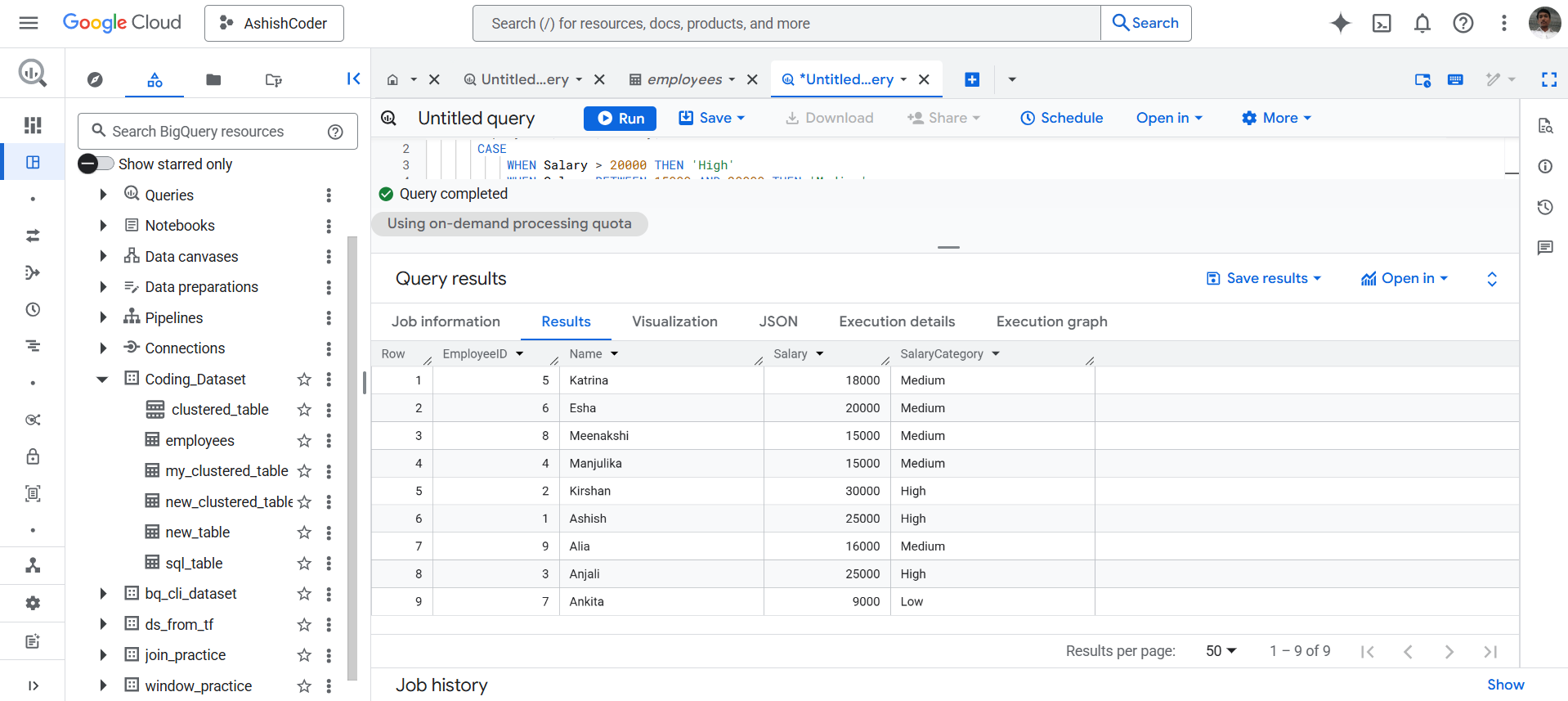The width and height of the screenshot is (1568, 701).
Task: Switch to Visualization tab
Action: (674, 321)
